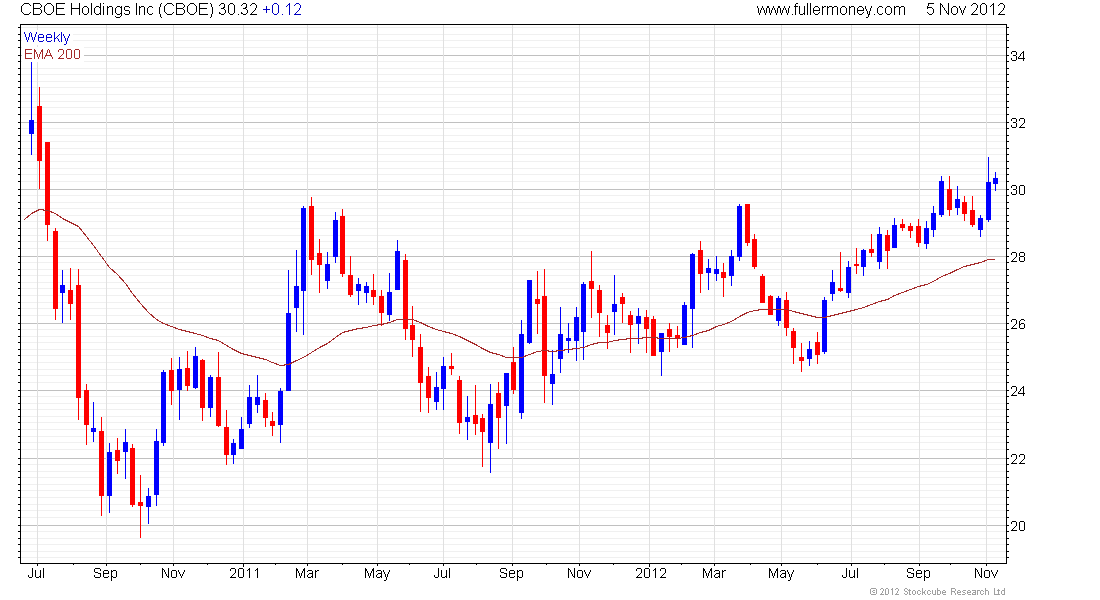
Task: Select the Weekly interval label
Action: (x=47, y=37)
